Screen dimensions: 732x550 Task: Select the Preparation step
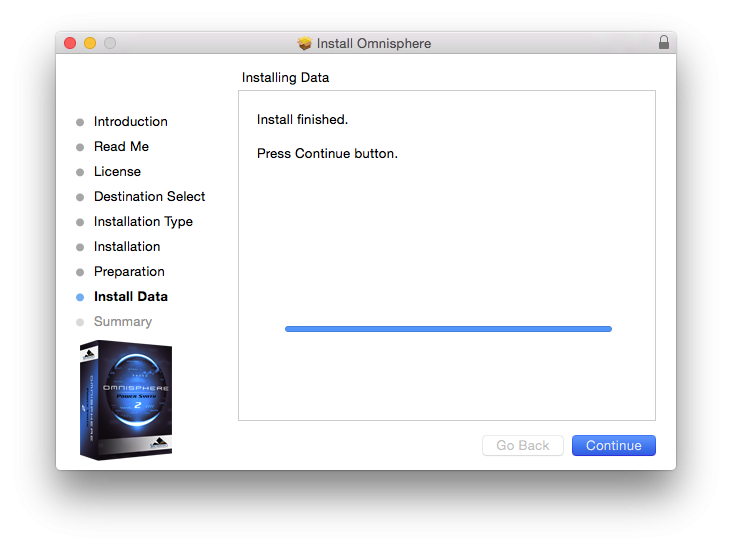[x=129, y=272]
